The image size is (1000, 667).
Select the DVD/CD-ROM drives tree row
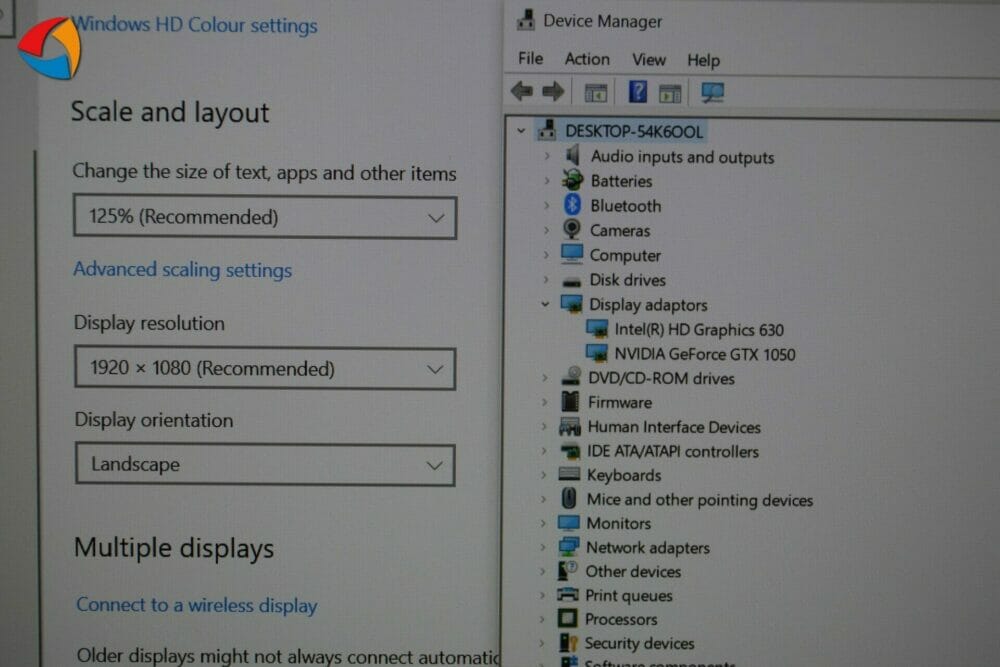(x=661, y=378)
